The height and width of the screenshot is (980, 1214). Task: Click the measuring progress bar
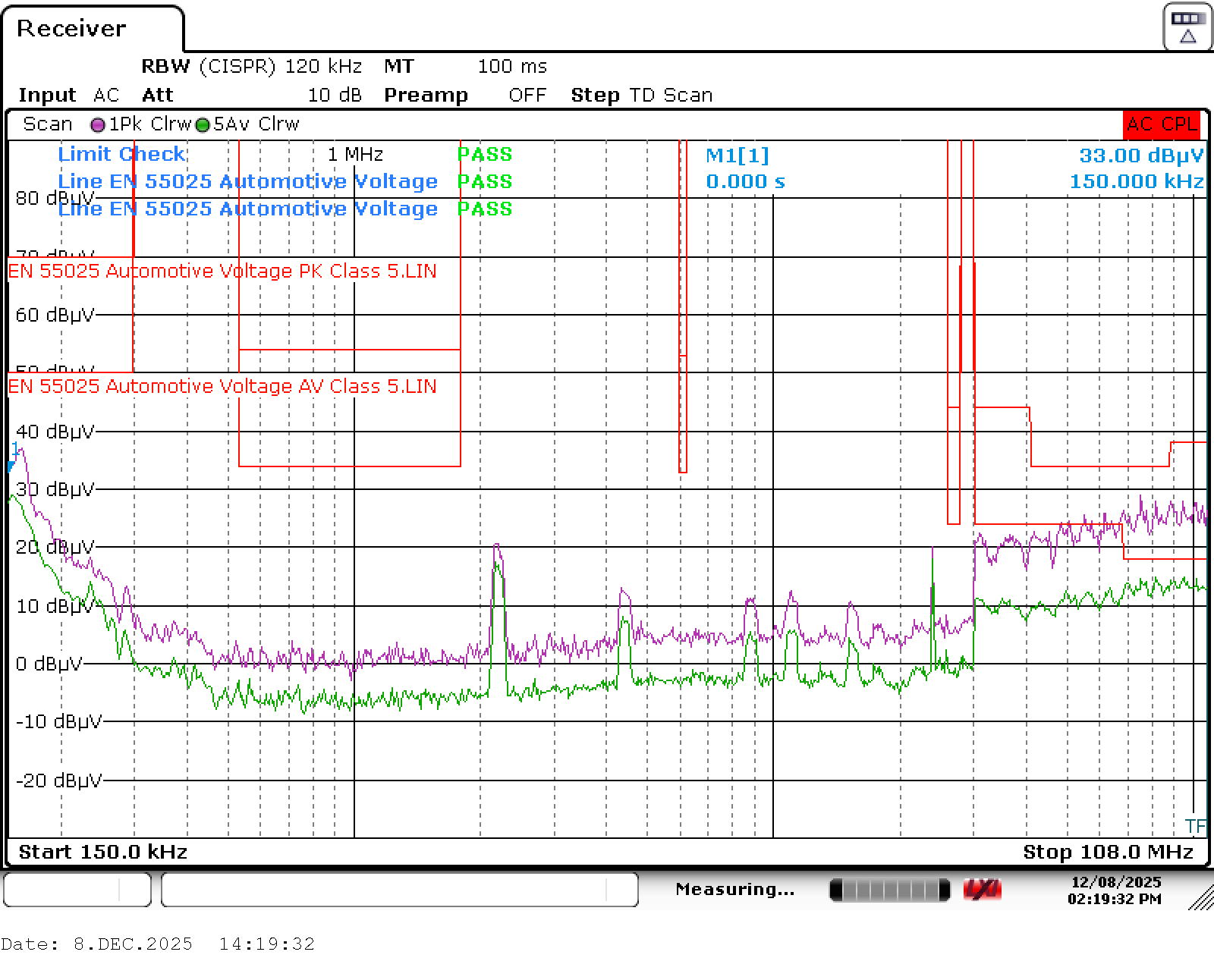pos(889,890)
